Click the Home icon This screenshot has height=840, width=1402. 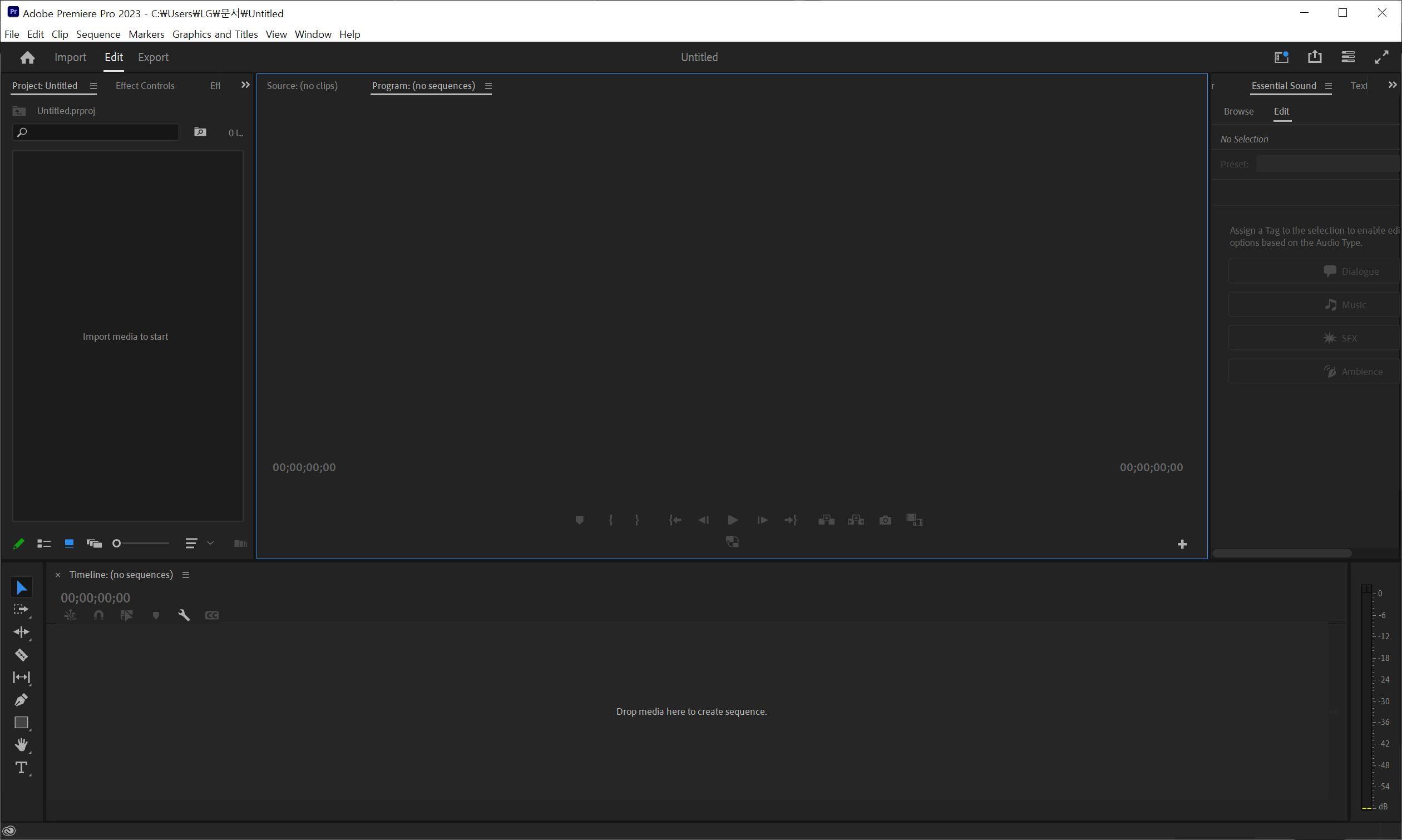coord(27,57)
